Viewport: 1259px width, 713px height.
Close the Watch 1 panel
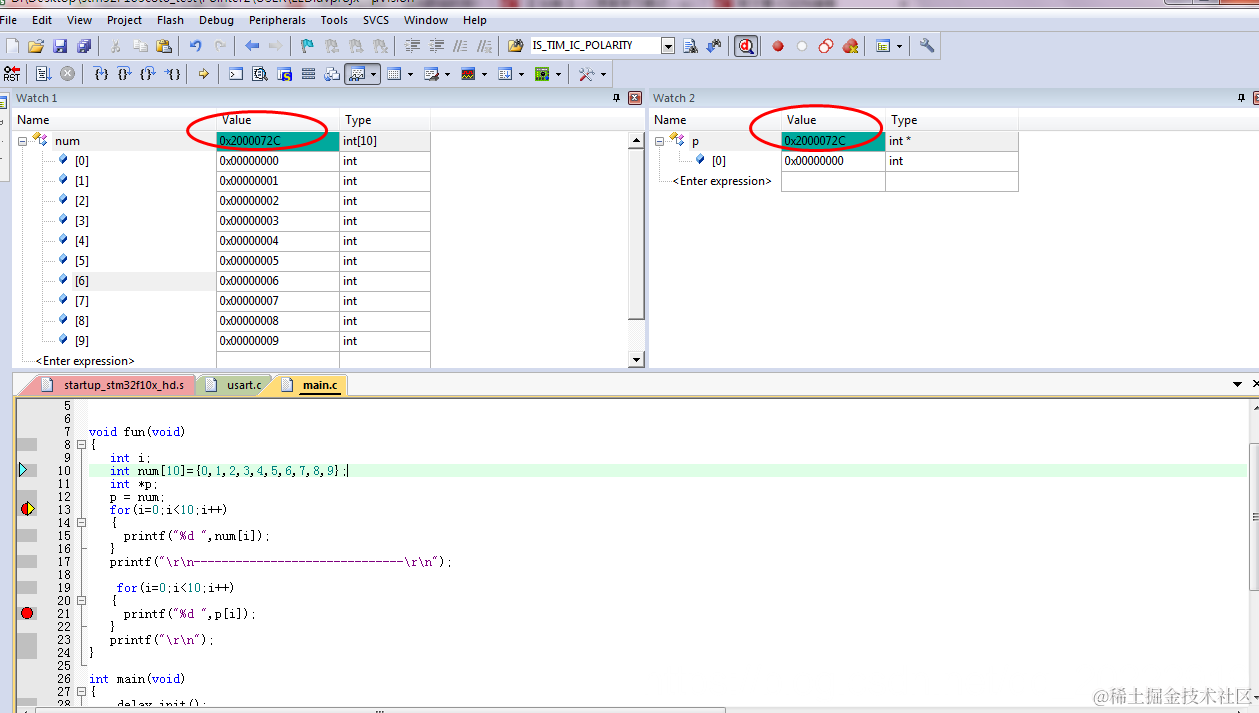click(634, 98)
